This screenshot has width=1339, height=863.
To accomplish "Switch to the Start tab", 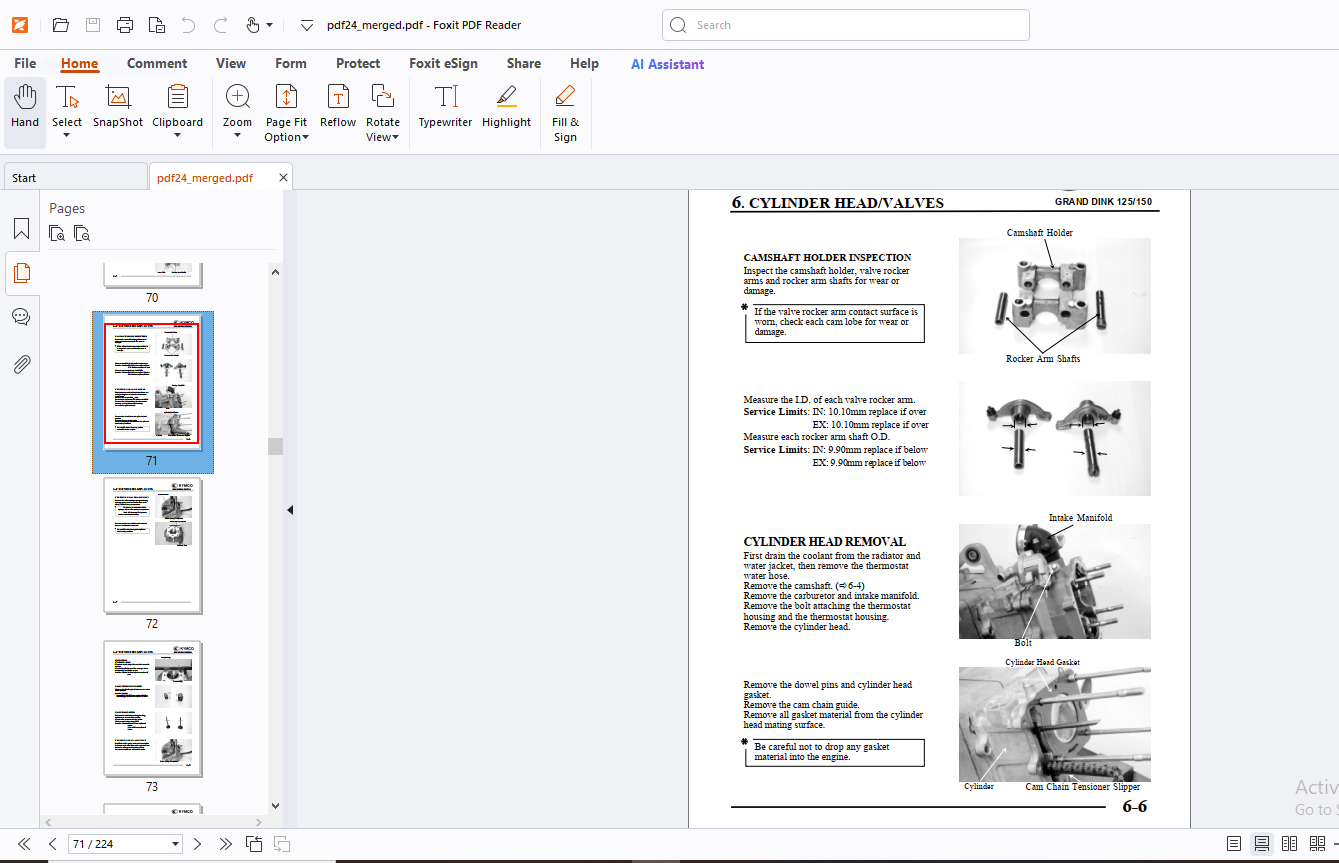I will (x=74, y=178).
